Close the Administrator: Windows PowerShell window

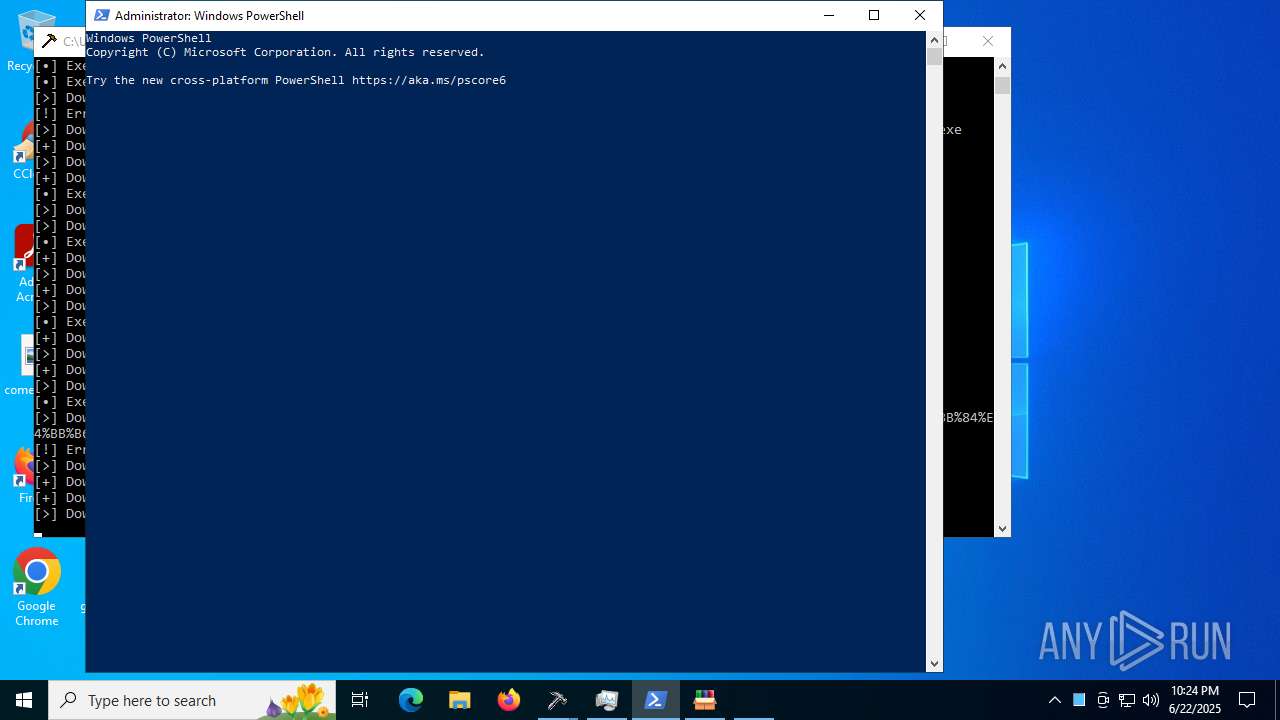click(x=920, y=15)
